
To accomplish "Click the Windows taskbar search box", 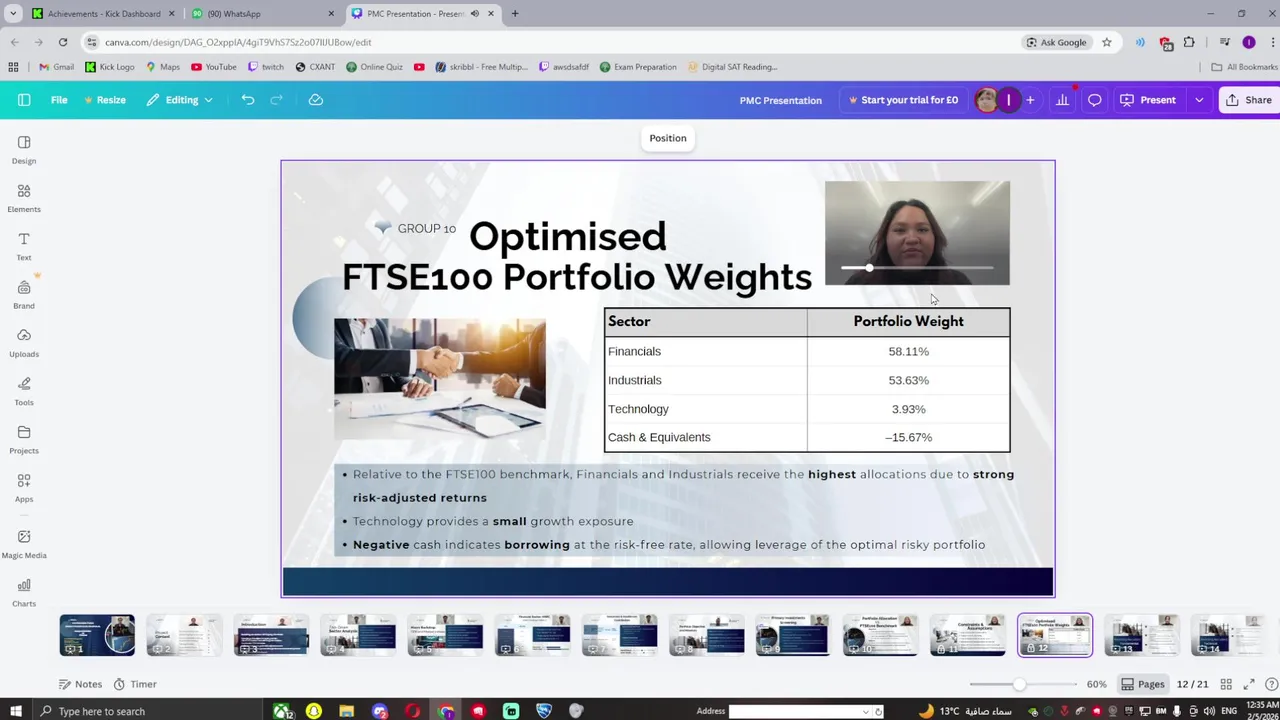I will click(150, 711).
